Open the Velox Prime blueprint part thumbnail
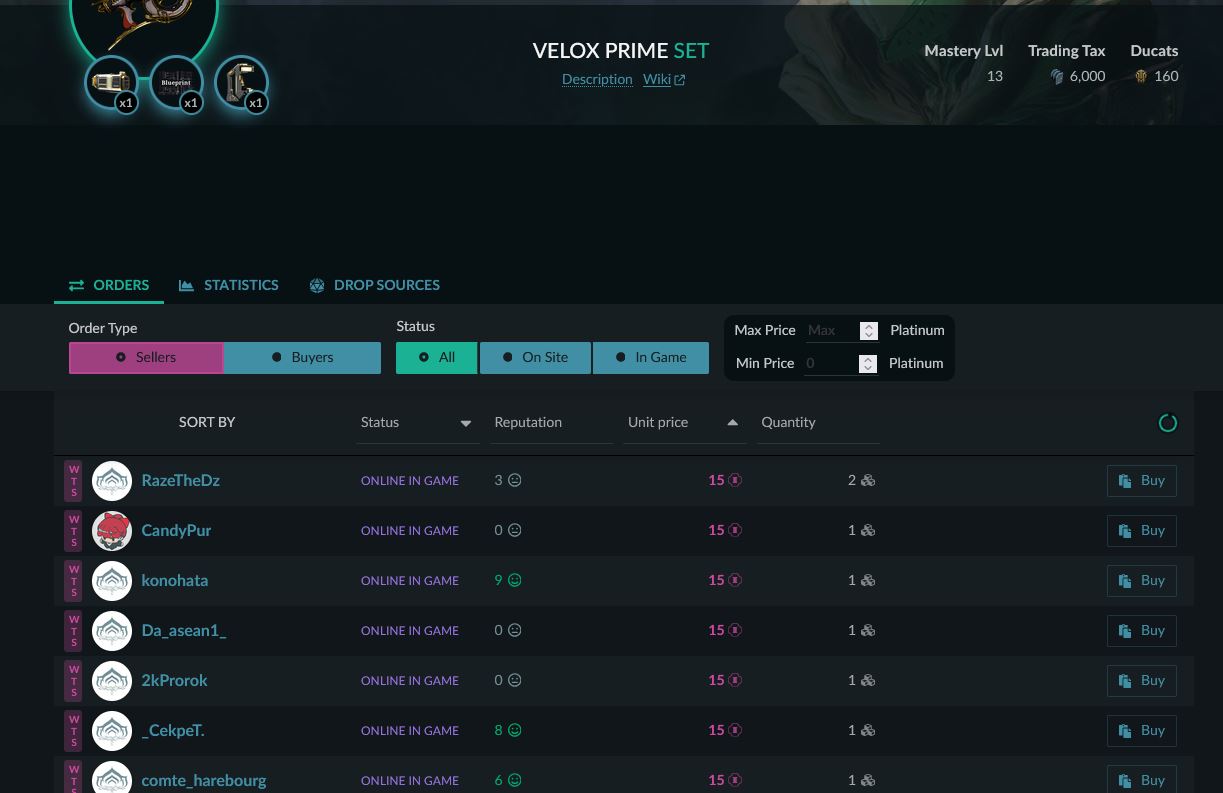This screenshot has width=1223, height=793. point(176,83)
